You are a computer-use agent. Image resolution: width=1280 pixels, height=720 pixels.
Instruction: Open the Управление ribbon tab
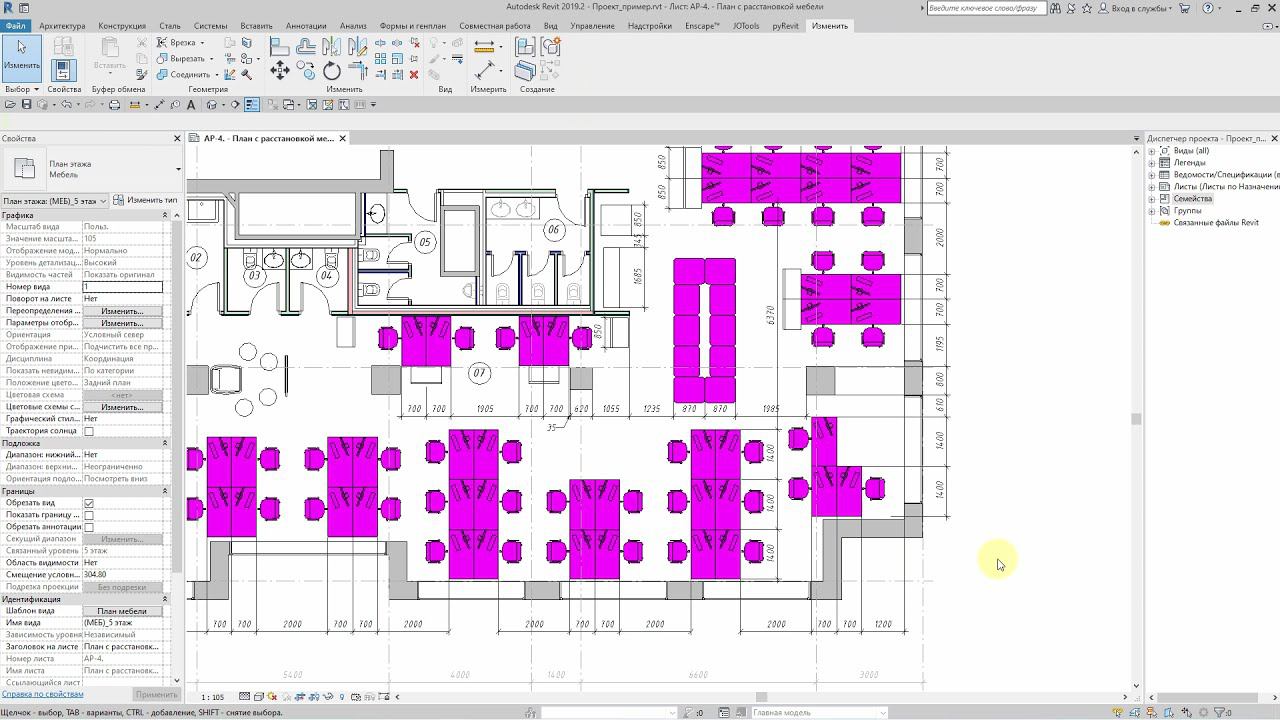(x=592, y=26)
